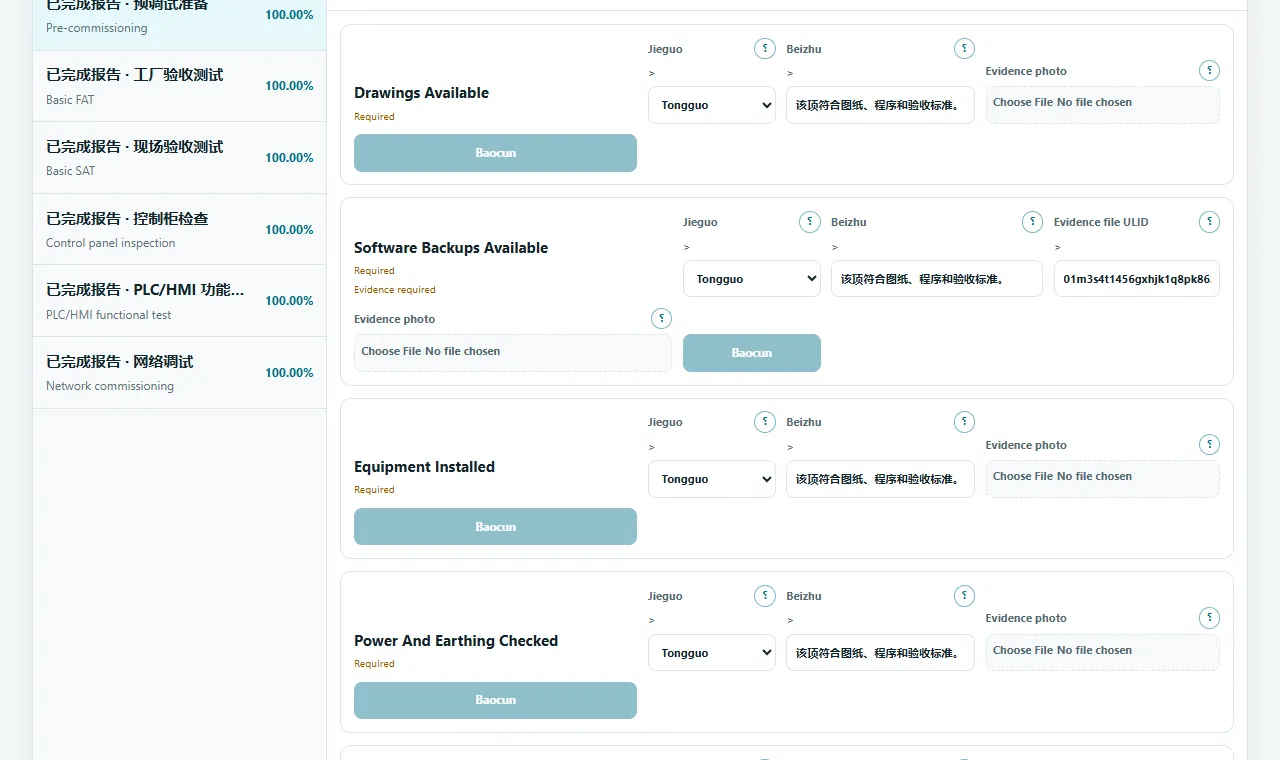
Task: Open Jieguo dropdown for Software Backups Available
Action: click(752, 279)
